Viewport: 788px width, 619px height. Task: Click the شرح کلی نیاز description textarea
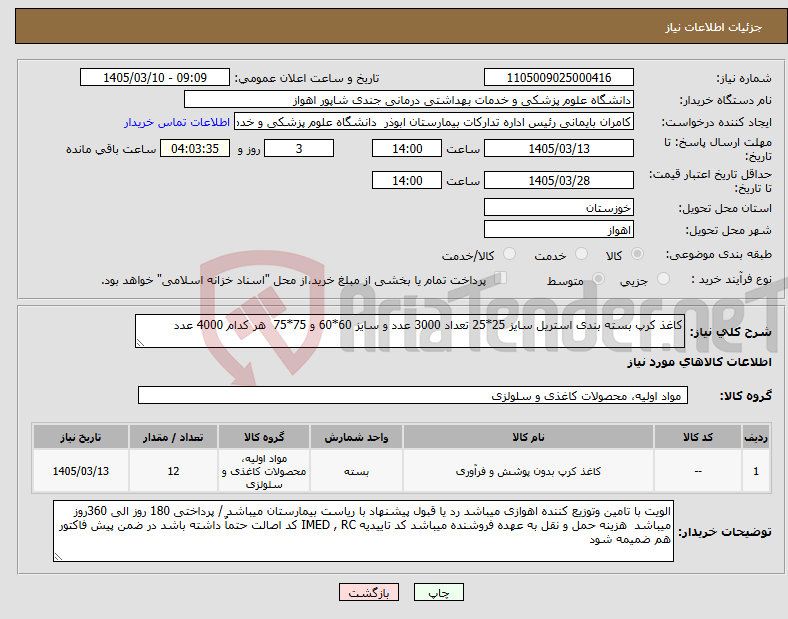click(x=410, y=331)
